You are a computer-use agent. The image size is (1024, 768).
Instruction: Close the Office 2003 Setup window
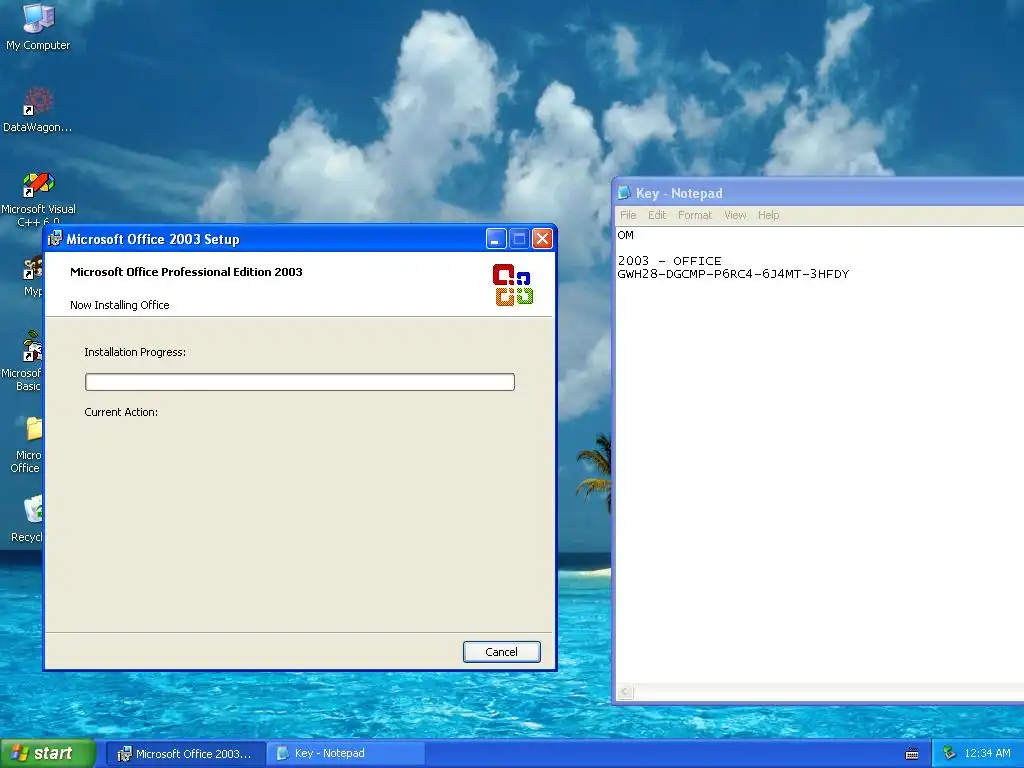(x=542, y=239)
